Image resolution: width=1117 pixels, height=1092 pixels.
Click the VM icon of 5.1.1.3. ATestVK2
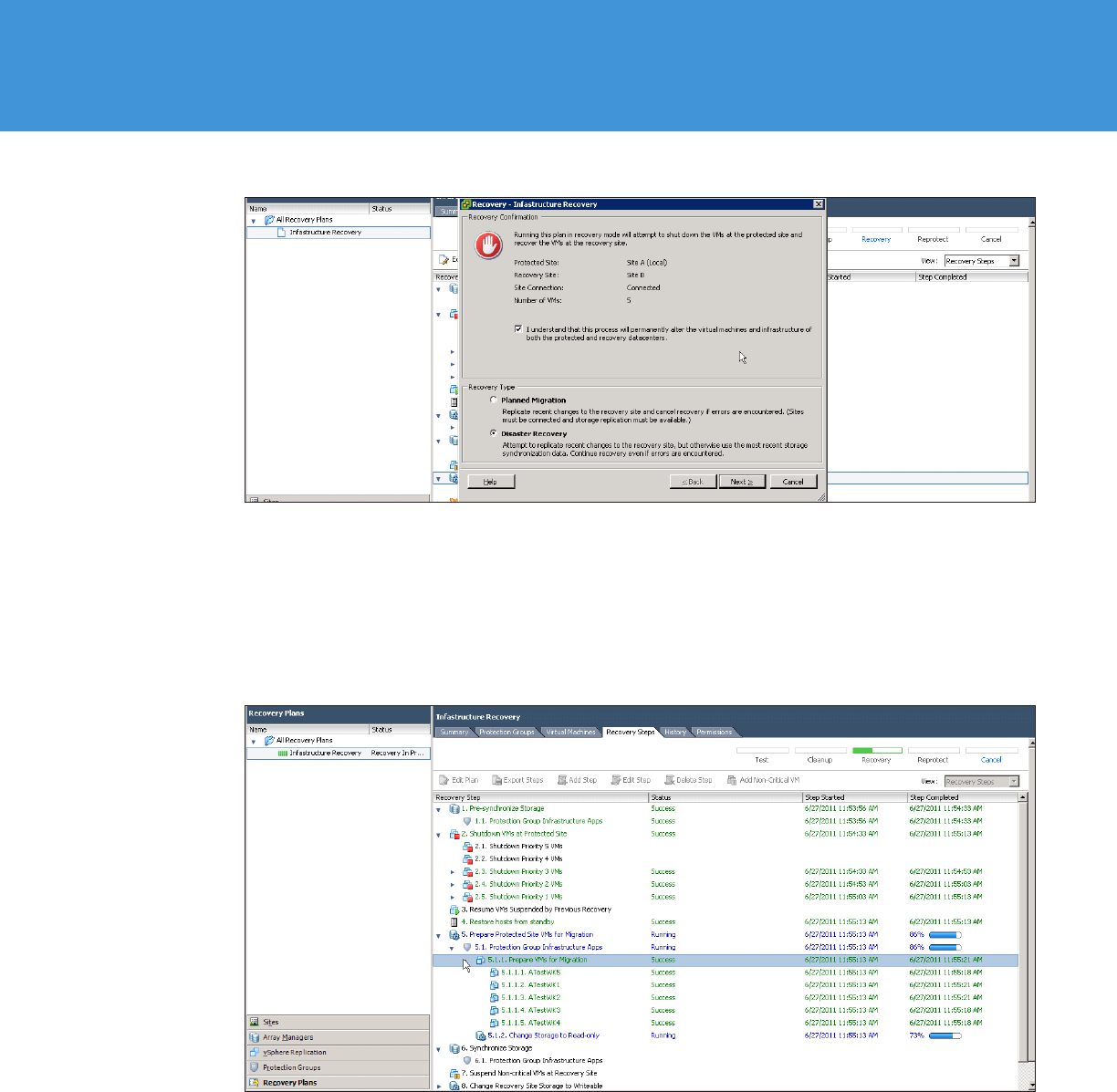(x=495, y=997)
